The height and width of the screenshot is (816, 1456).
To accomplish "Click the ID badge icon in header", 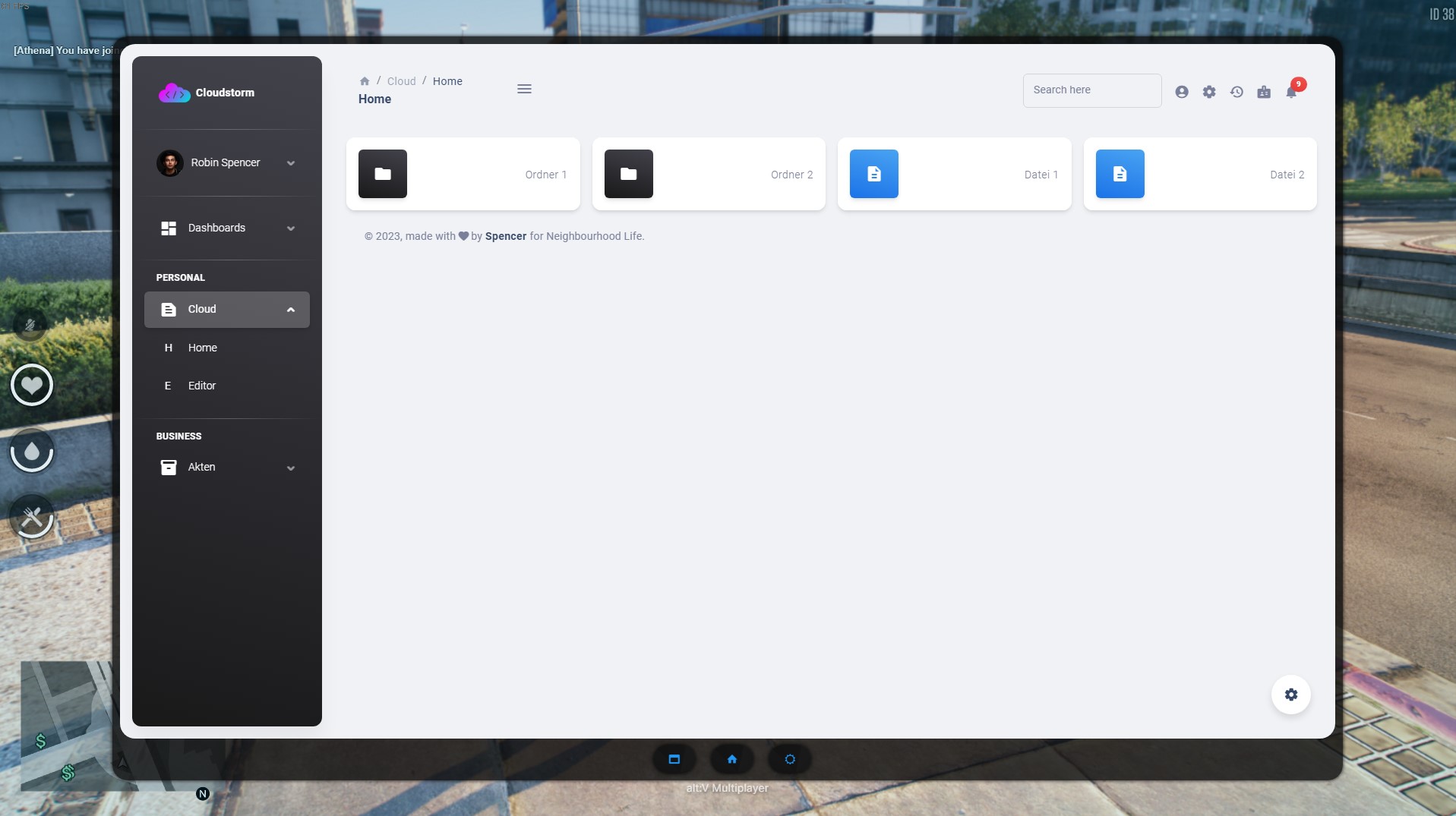I will [x=1263, y=92].
